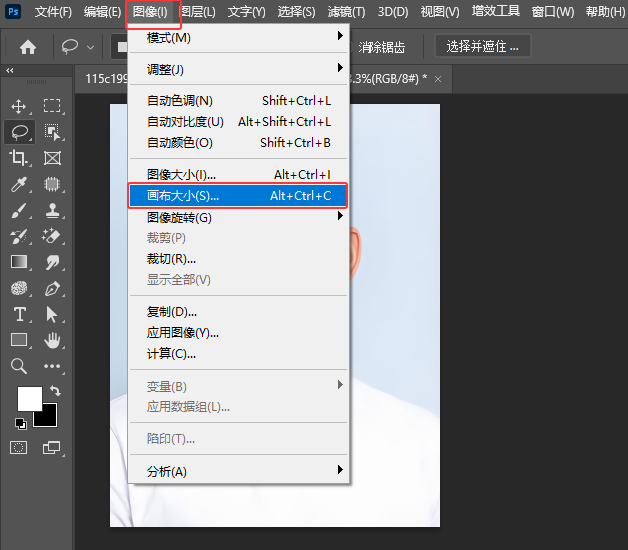Image resolution: width=628 pixels, height=550 pixels.
Task: Open the Lasso tool preset dropdown
Action: [91, 47]
